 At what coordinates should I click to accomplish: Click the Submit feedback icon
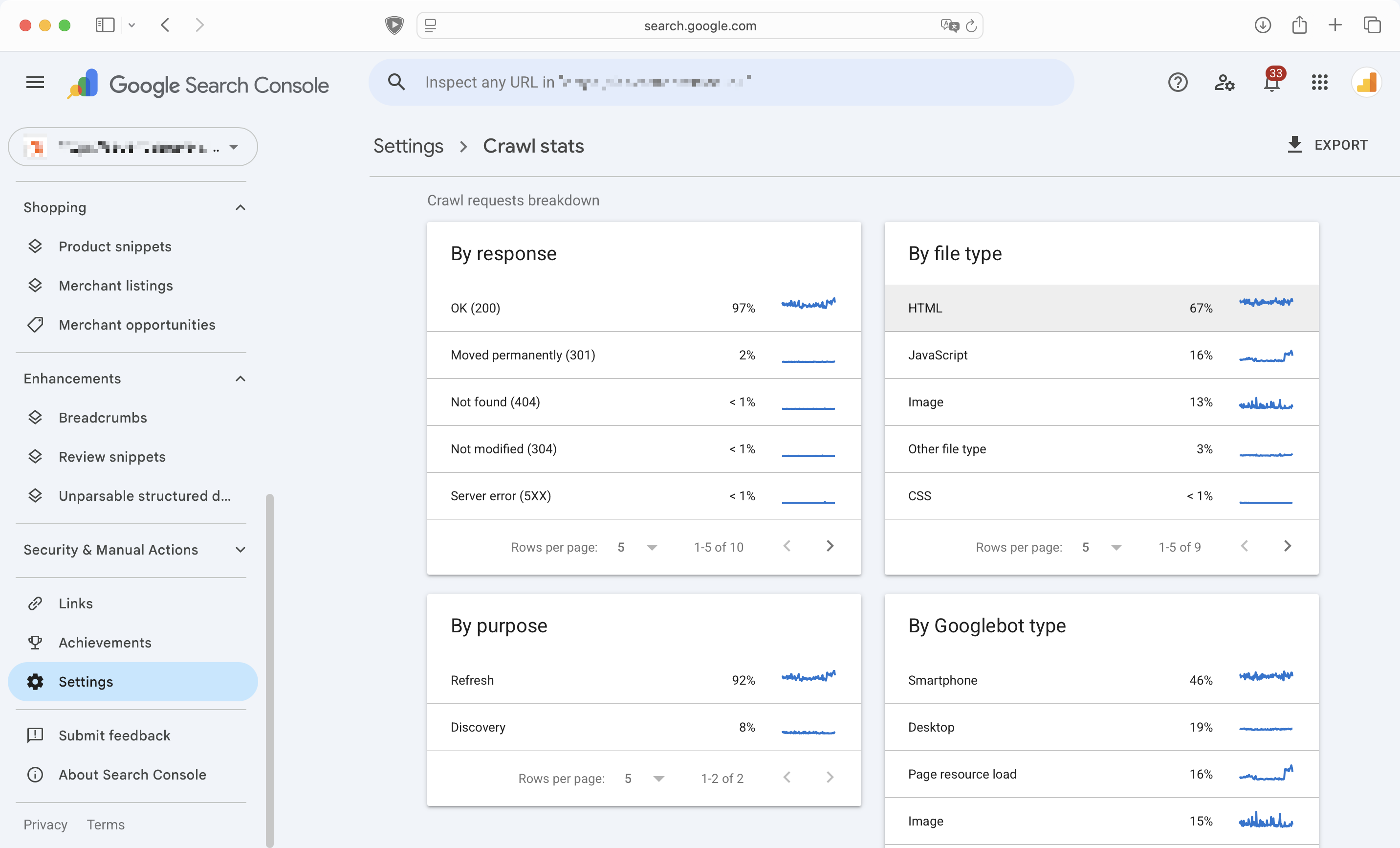tap(35, 735)
